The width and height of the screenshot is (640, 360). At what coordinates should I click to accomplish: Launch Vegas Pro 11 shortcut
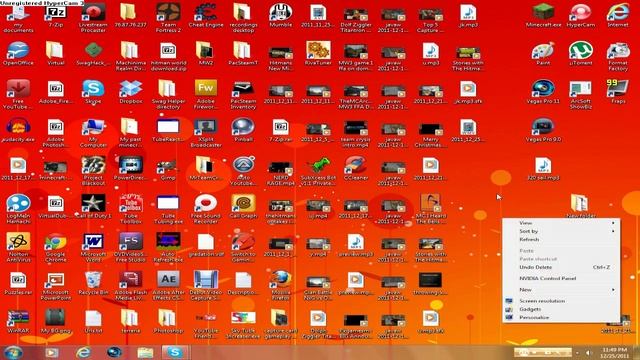(x=543, y=89)
